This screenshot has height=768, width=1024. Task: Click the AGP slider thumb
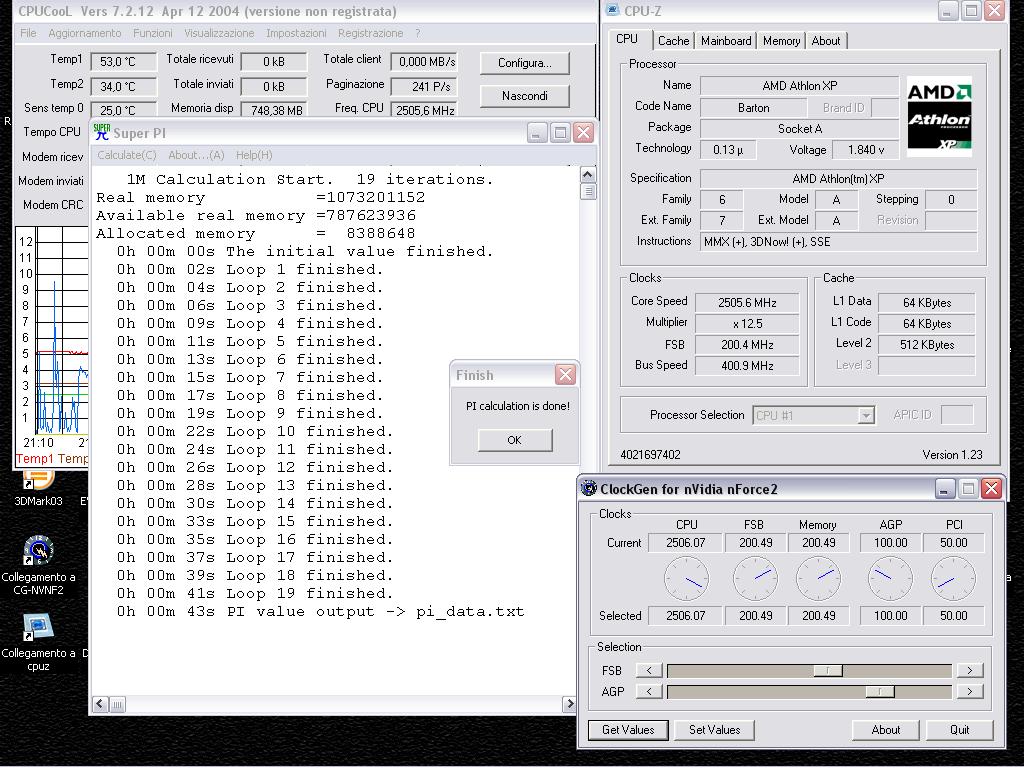[880, 691]
